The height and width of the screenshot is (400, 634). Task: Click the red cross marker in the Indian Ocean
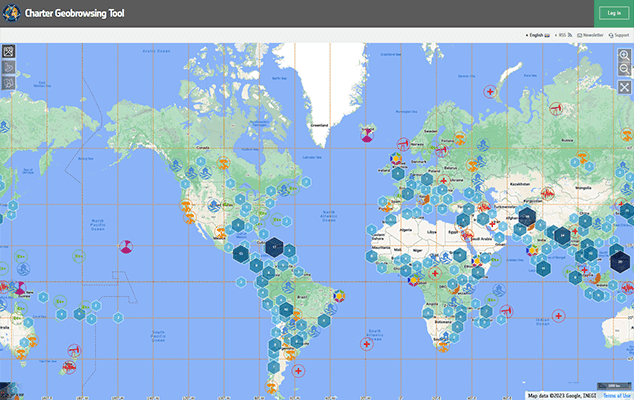558,315
